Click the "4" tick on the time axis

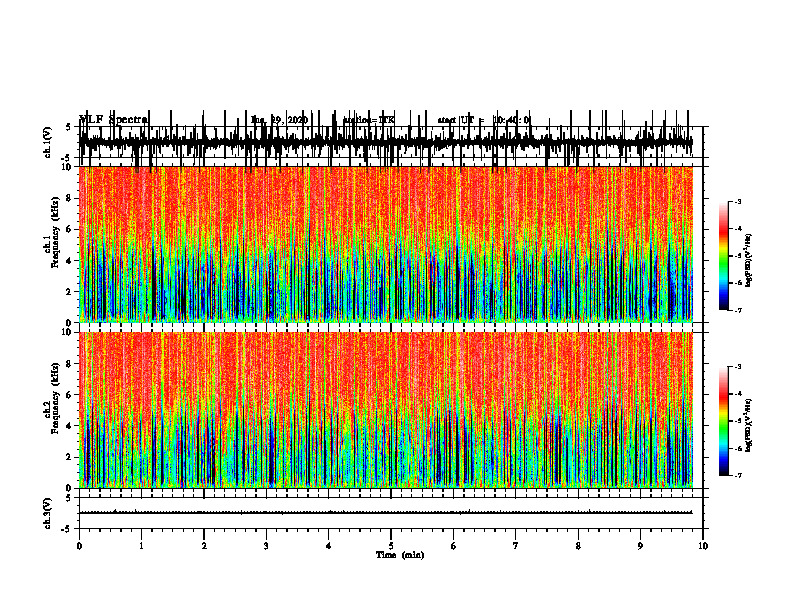(329, 546)
